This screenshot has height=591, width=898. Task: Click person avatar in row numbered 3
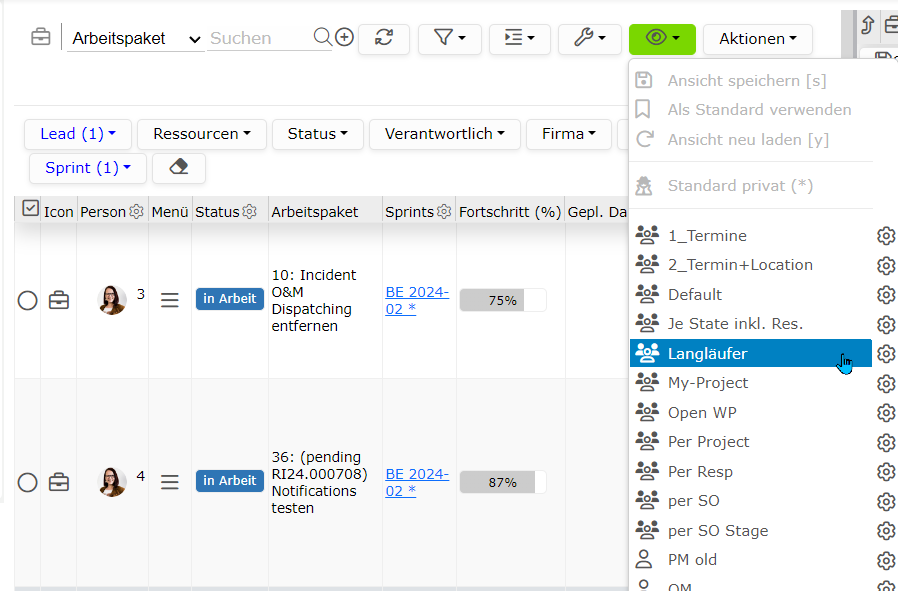112,300
